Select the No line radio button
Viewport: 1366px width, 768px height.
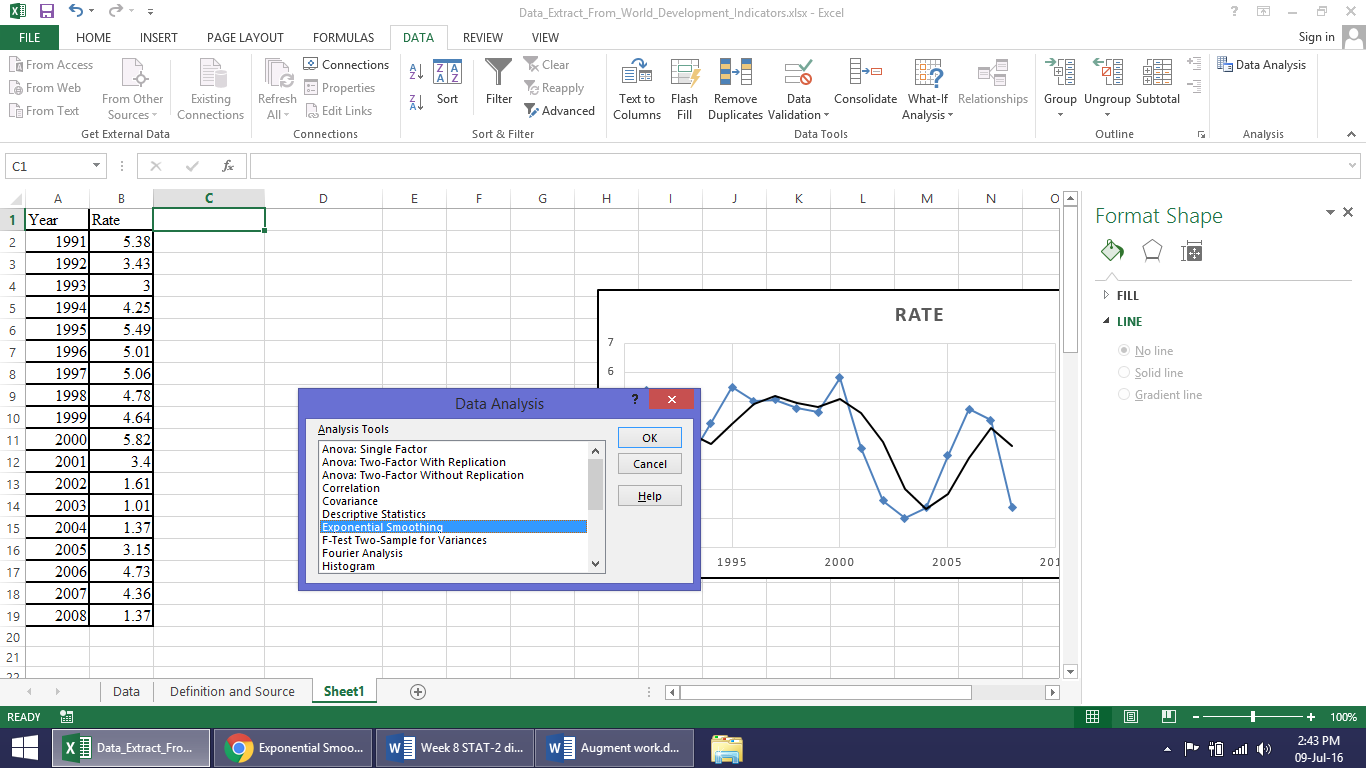(x=1125, y=351)
